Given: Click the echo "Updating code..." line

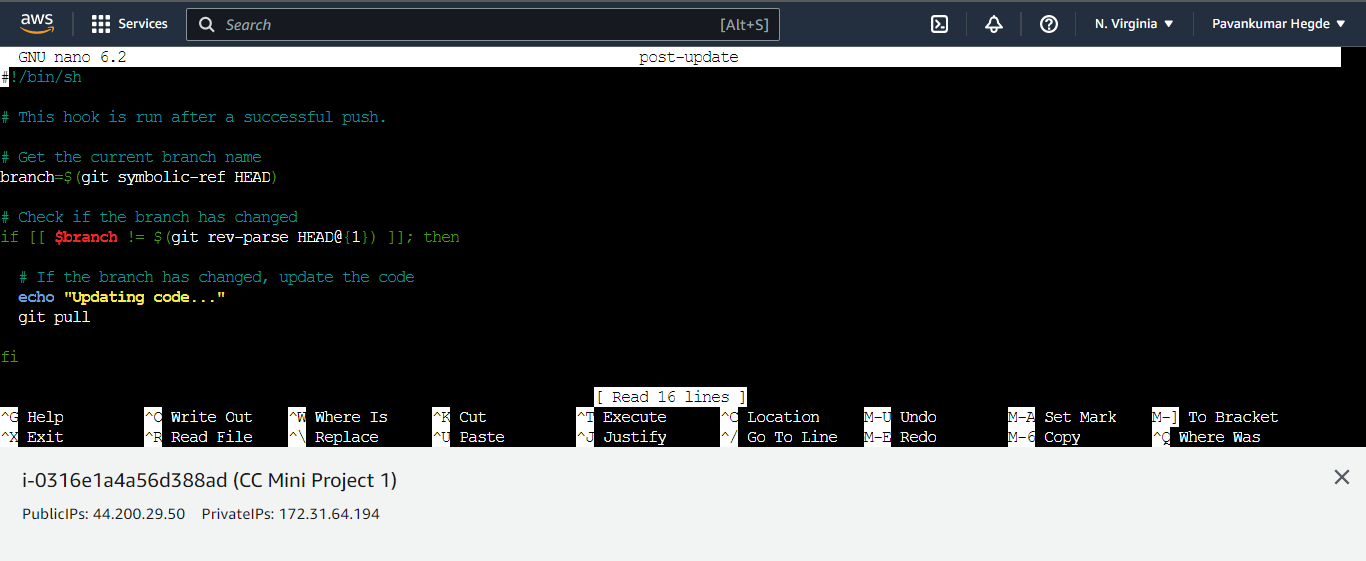Looking at the screenshot, I should pyautogui.click(x=122, y=297).
